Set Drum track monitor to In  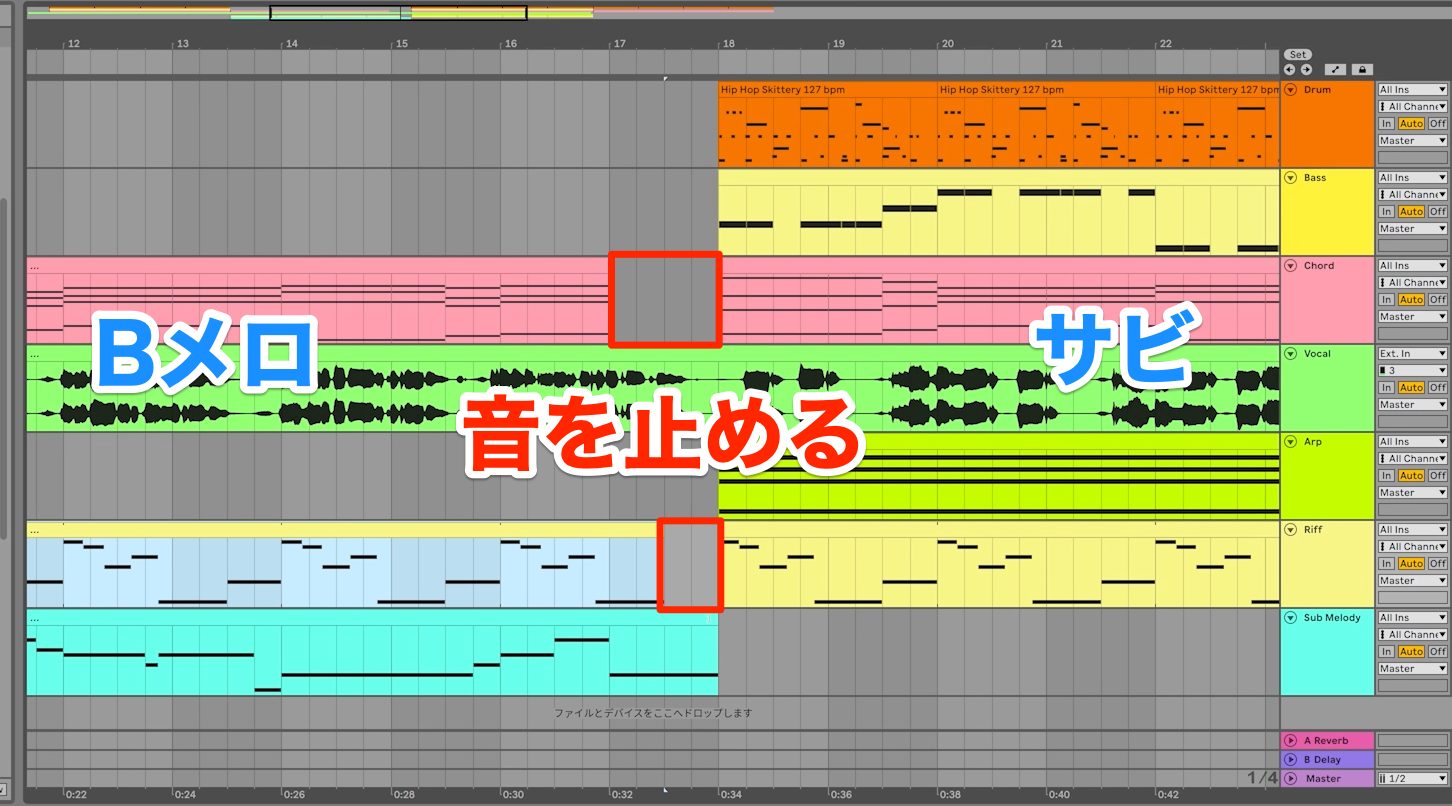coord(1386,124)
